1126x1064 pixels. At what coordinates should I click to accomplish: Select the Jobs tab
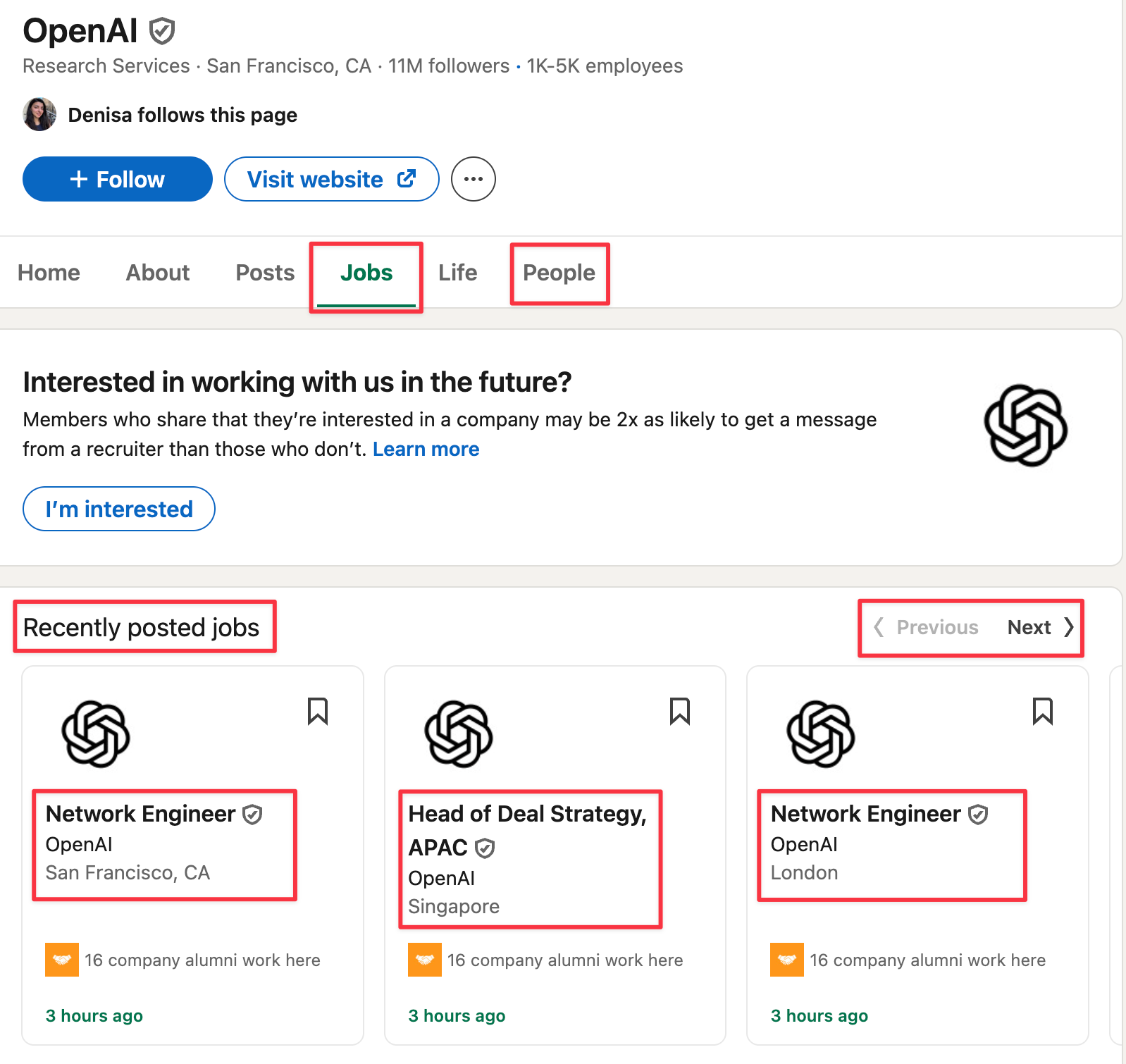[366, 273]
